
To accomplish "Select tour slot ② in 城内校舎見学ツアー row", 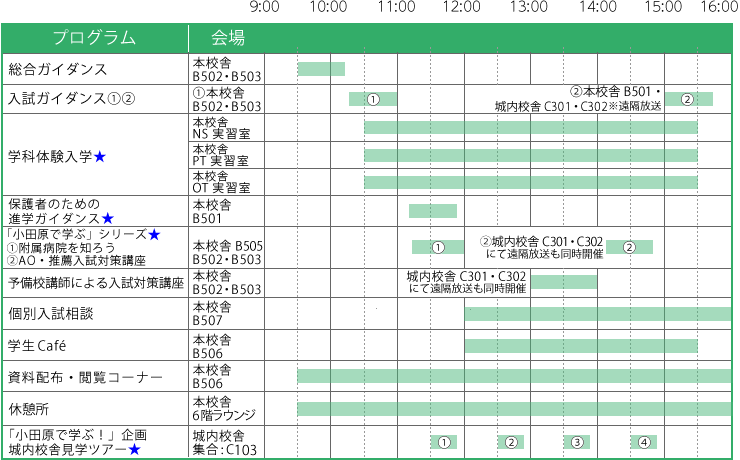I will [x=510, y=442].
